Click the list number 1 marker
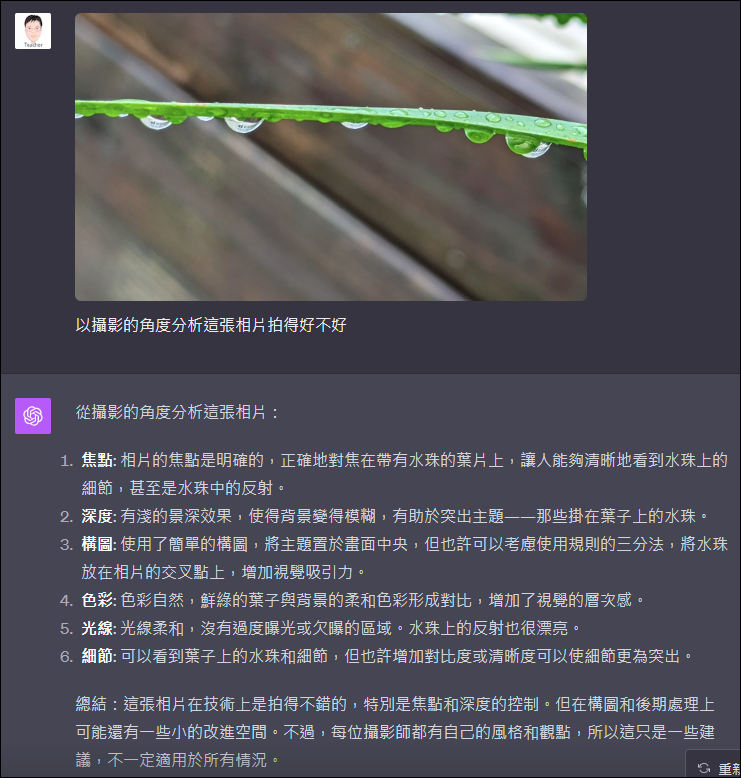This screenshot has height=778, width=741. pyautogui.click(x=67, y=461)
